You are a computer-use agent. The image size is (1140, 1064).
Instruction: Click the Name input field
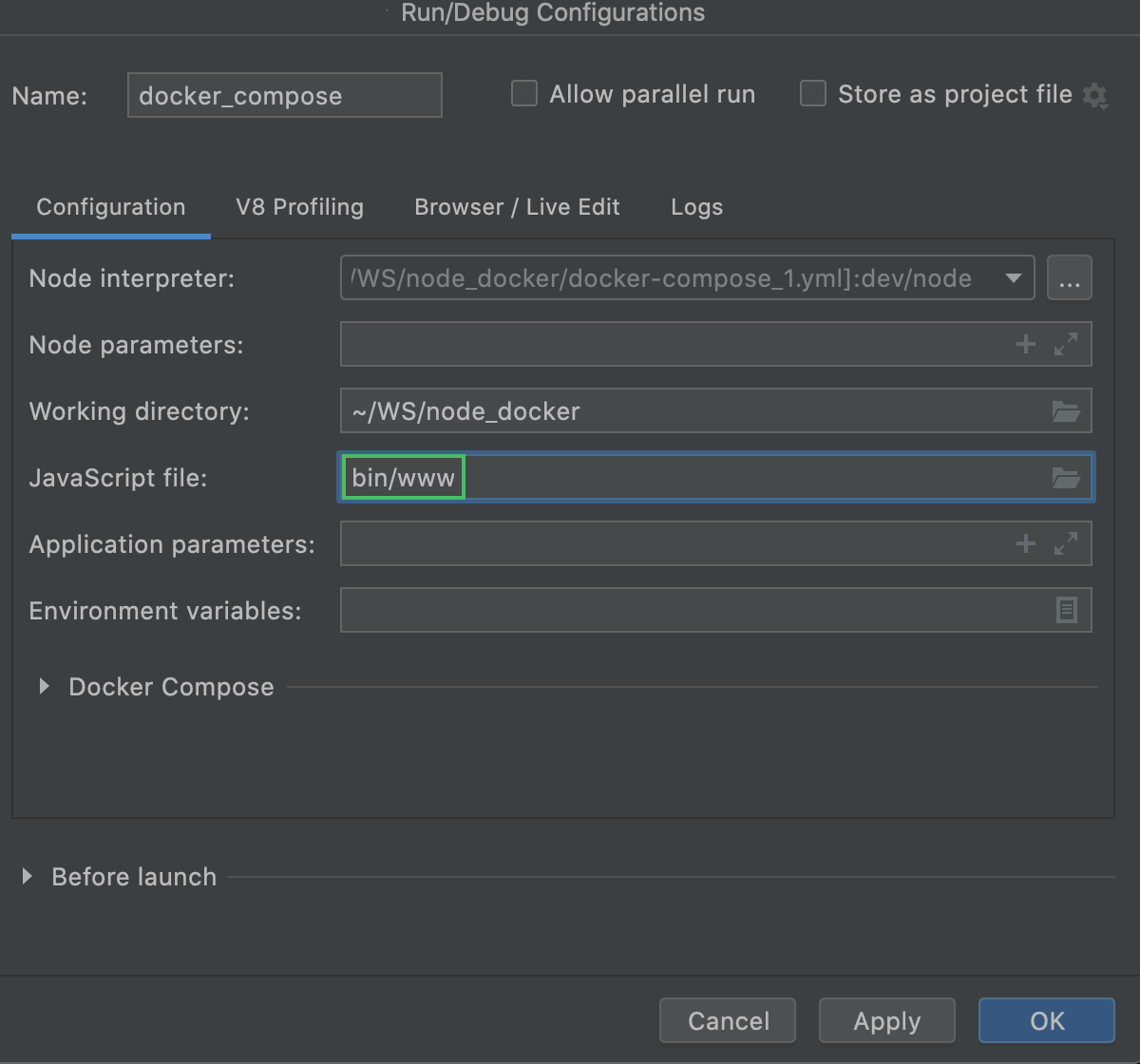coord(284,96)
